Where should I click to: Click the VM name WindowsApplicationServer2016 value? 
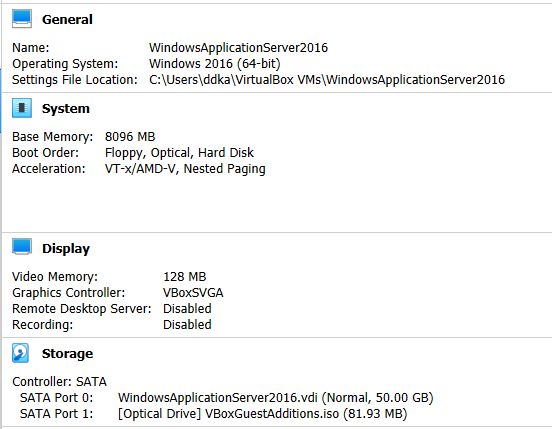click(x=238, y=48)
